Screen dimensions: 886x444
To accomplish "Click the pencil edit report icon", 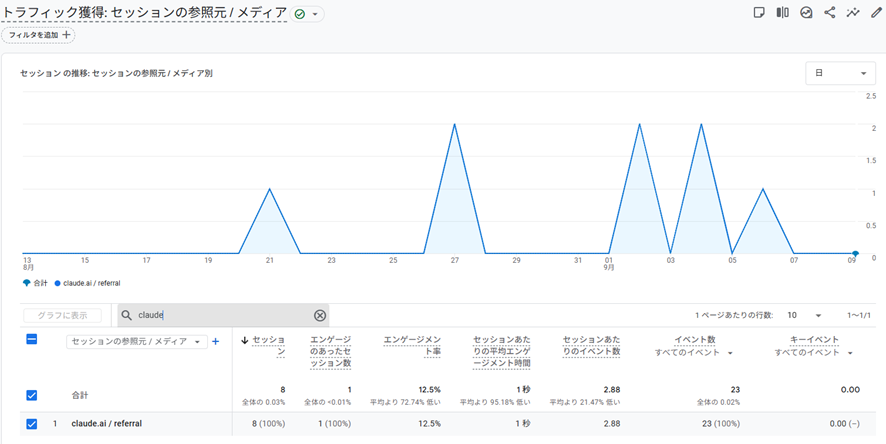I will (876, 13).
